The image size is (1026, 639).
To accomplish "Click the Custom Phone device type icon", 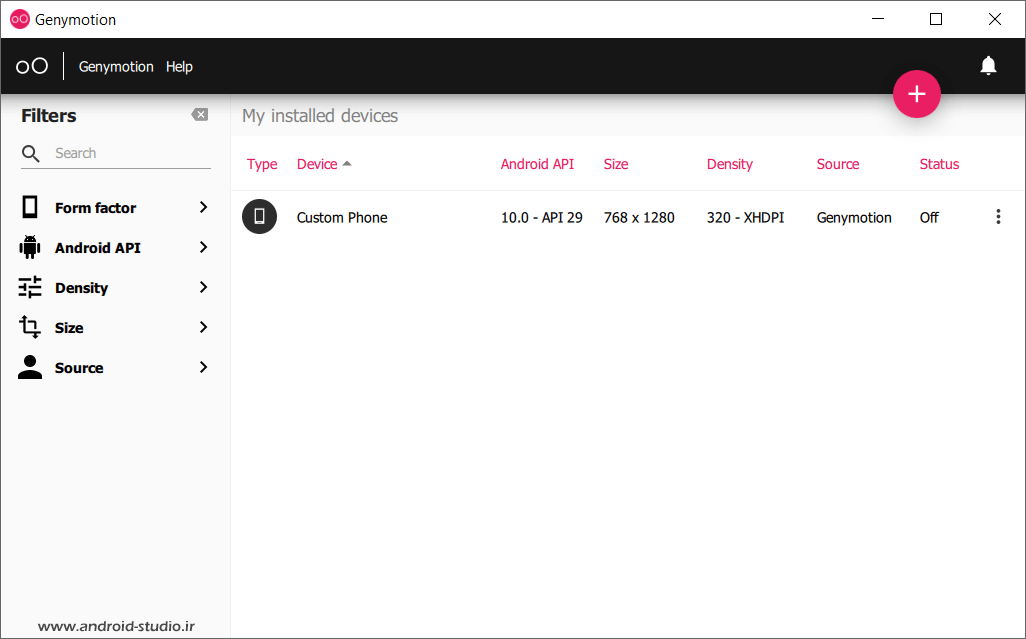I will coord(259,217).
